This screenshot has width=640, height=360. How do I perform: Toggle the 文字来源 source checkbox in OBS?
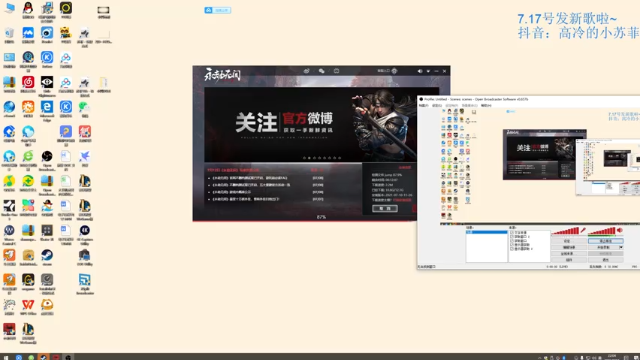coord(512,233)
